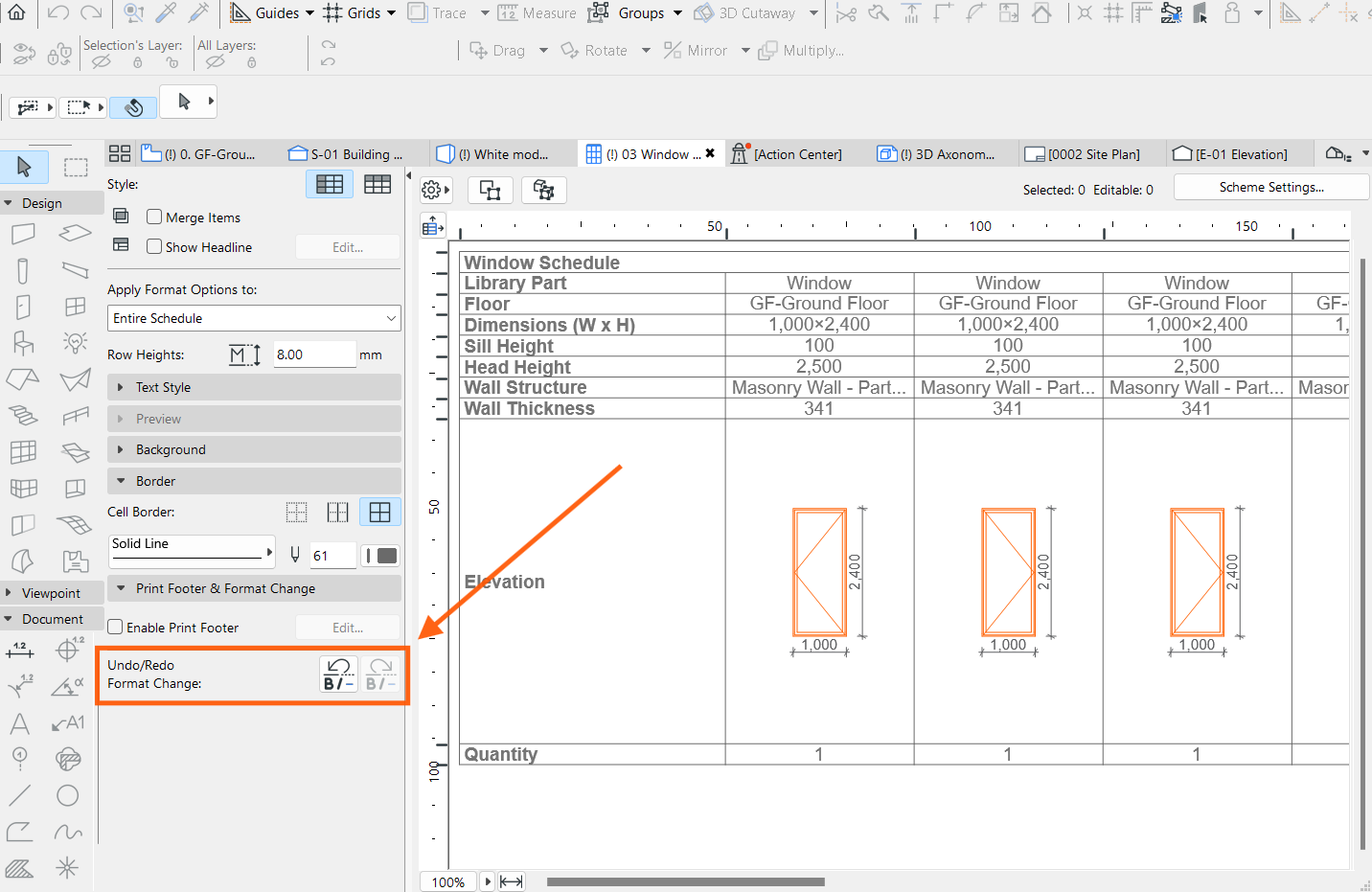This screenshot has width=1372, height=892.
Task: Click the Scheme Settings button
Action: [x=1271, y=187]
